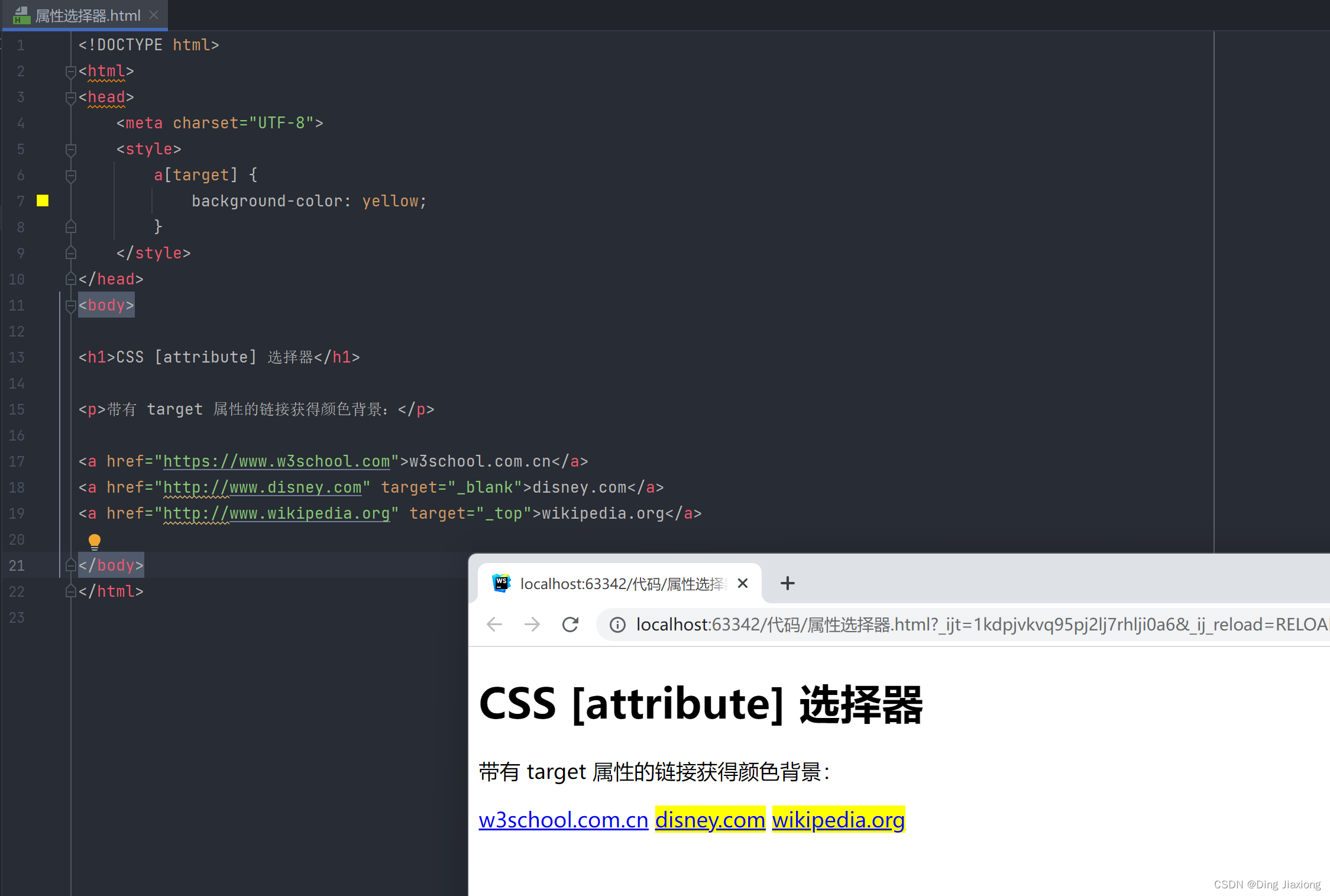Open the highlighted wikipedia.org link in browser
Screen dimensions: 1330x896
click(x=839, y=820)
